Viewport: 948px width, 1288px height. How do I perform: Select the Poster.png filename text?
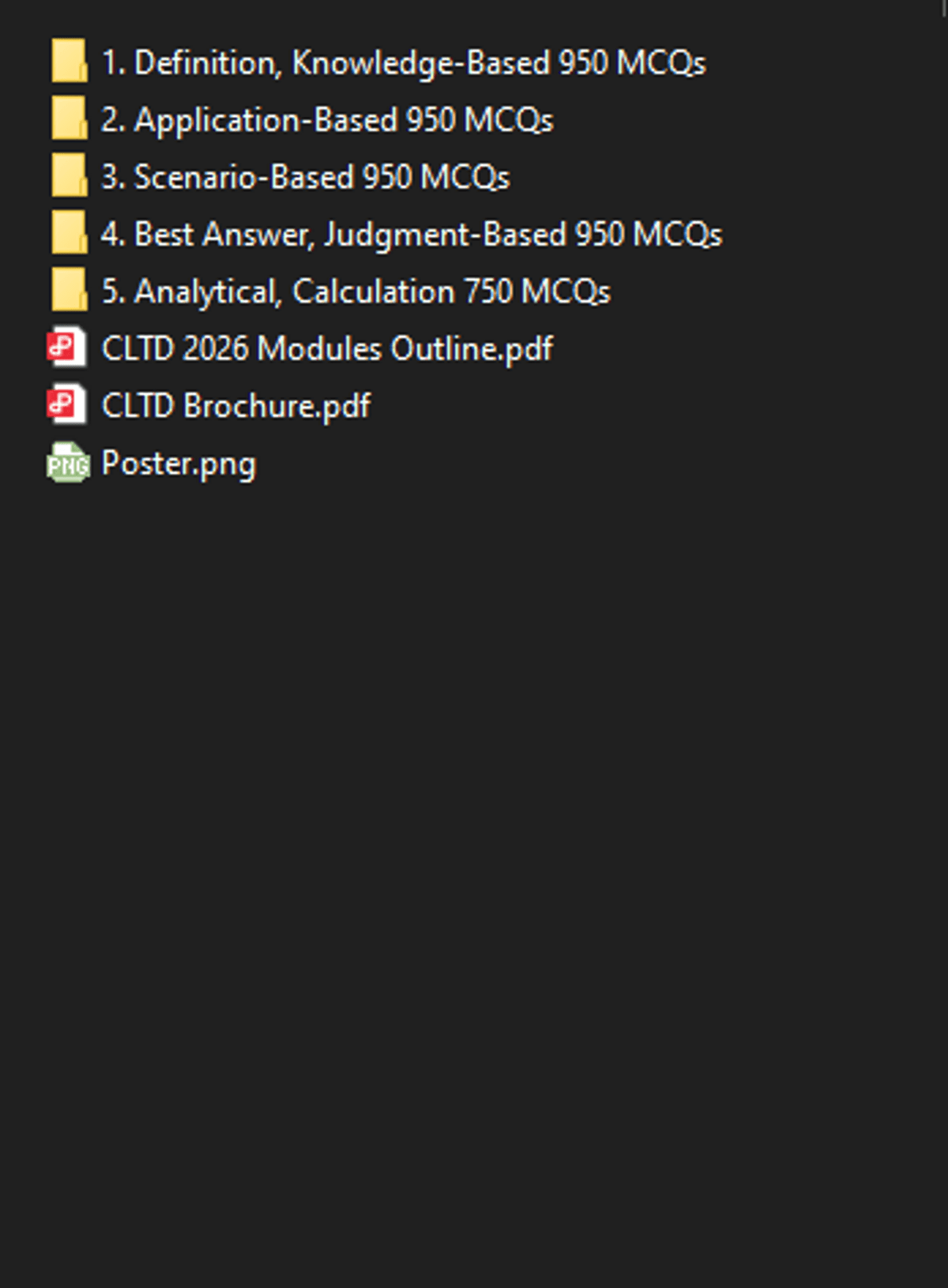pyautogui.click(x=179, y=464)
